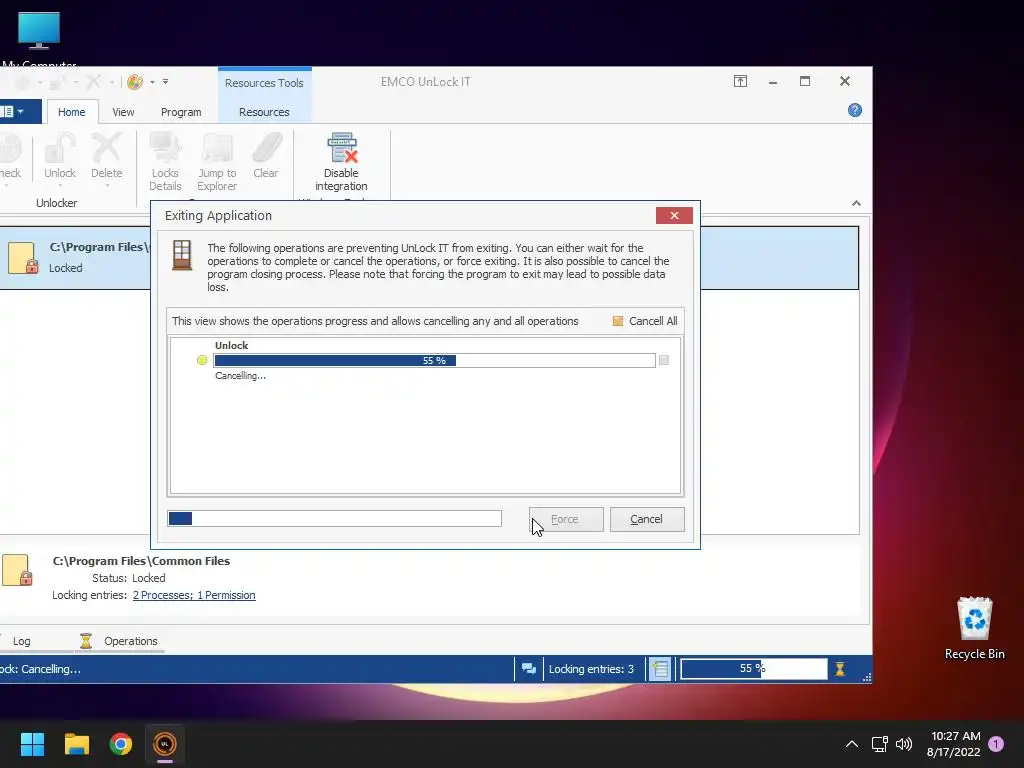Show hidden system tray icons
Screen dimensions: 1024x768
[852, 744]
